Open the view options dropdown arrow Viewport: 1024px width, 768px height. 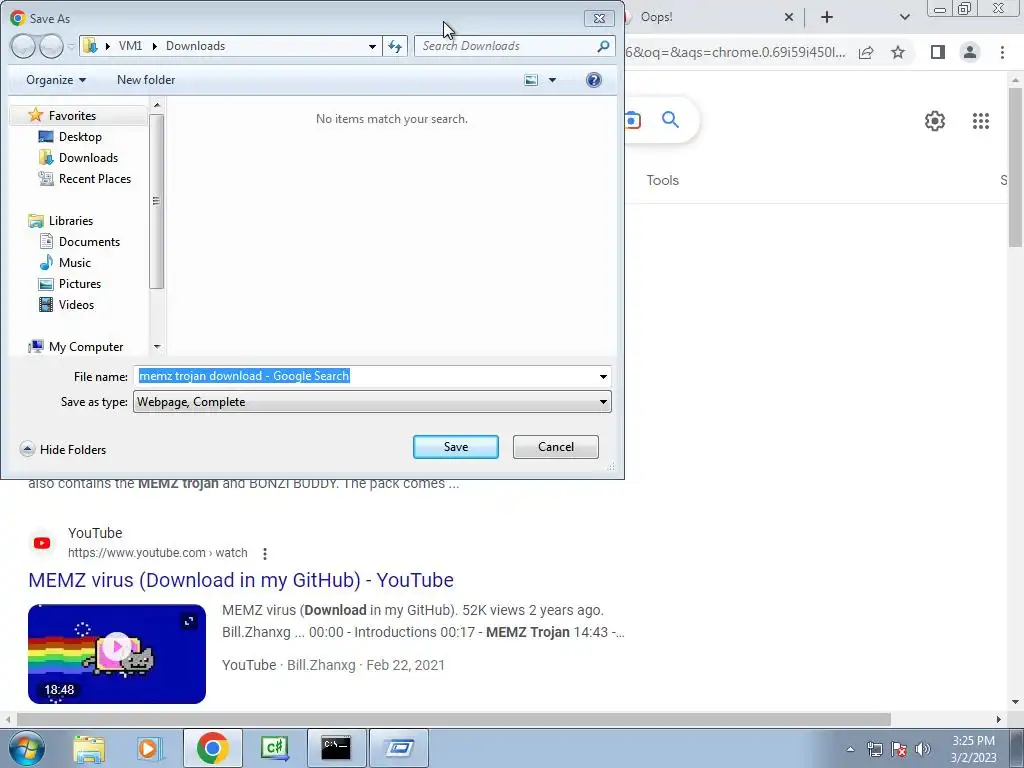click(552, 80)
